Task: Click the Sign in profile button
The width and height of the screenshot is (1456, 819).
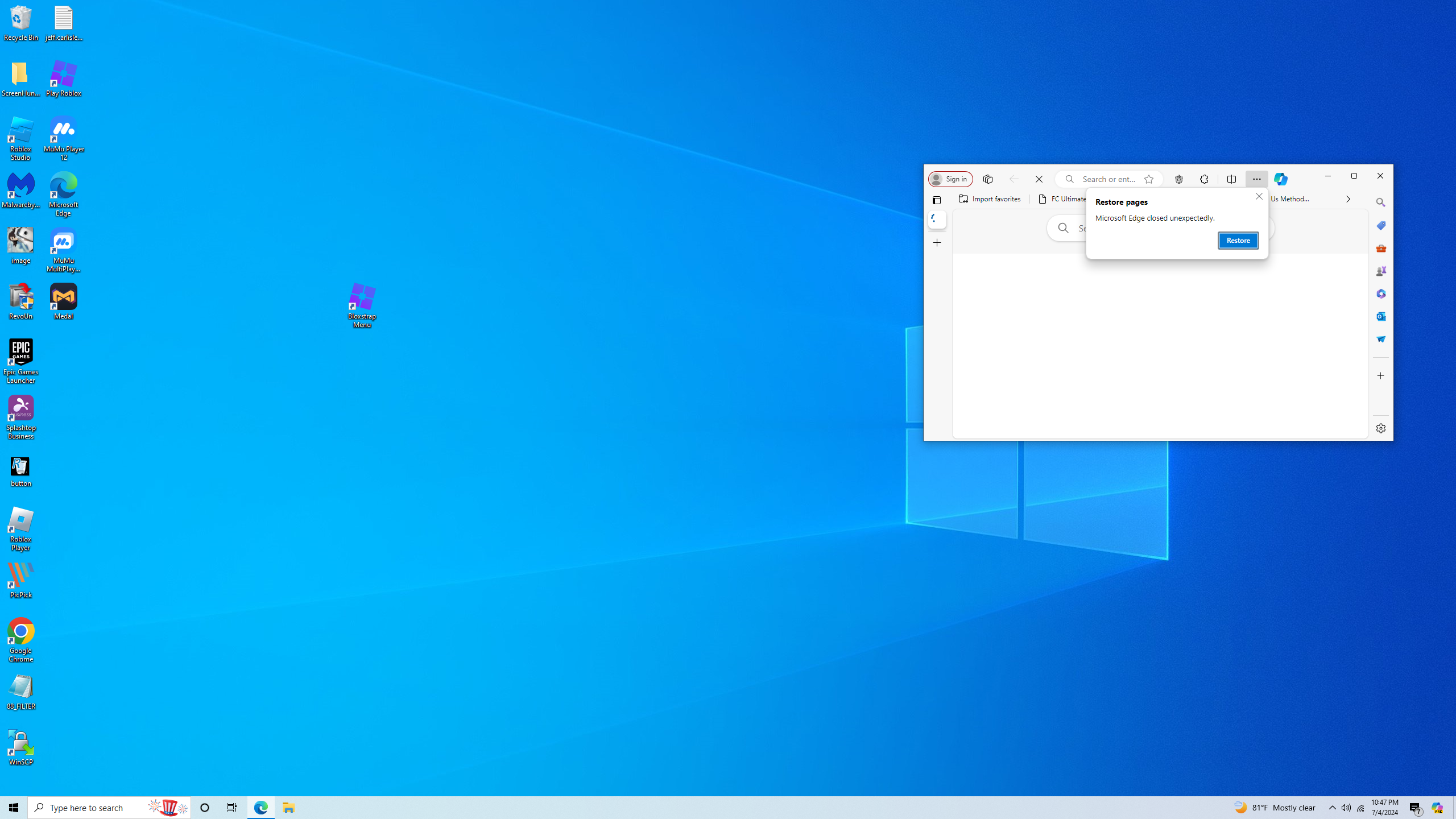Action: point(950,179)
